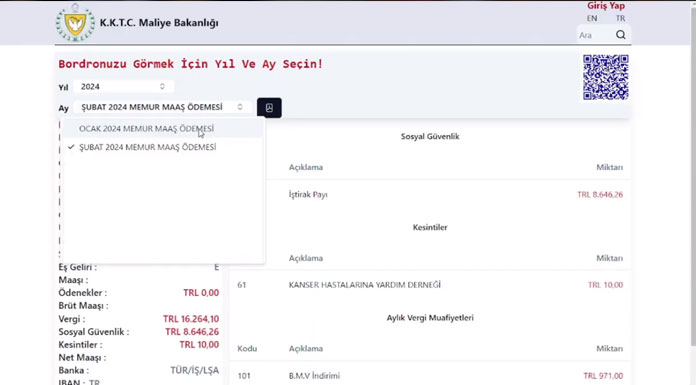Click the Kesintiler section heading
Viewport: 696px width, 385px height.
tap(430, 227)
